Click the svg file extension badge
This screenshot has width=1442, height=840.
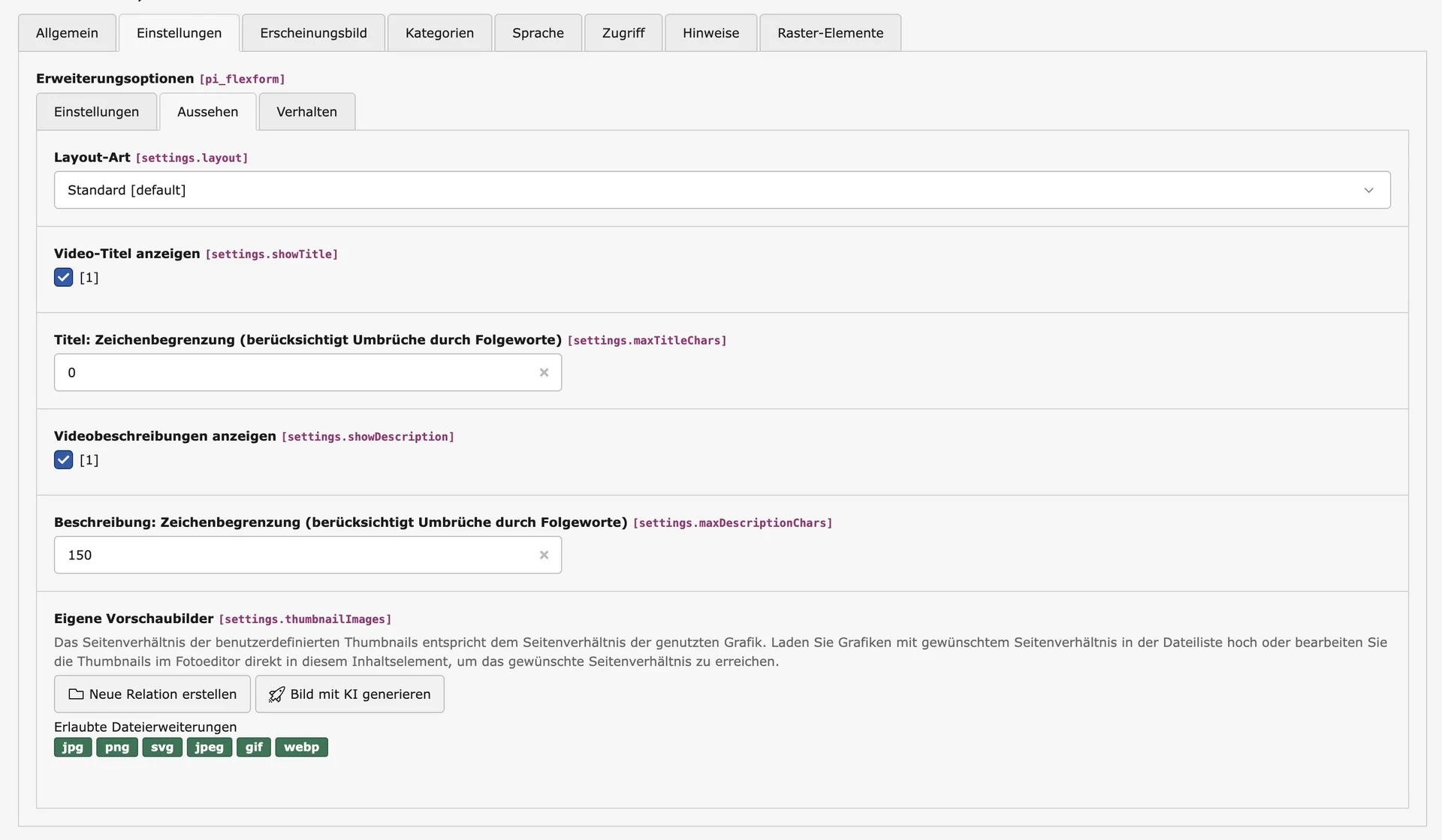coord(161,747)
